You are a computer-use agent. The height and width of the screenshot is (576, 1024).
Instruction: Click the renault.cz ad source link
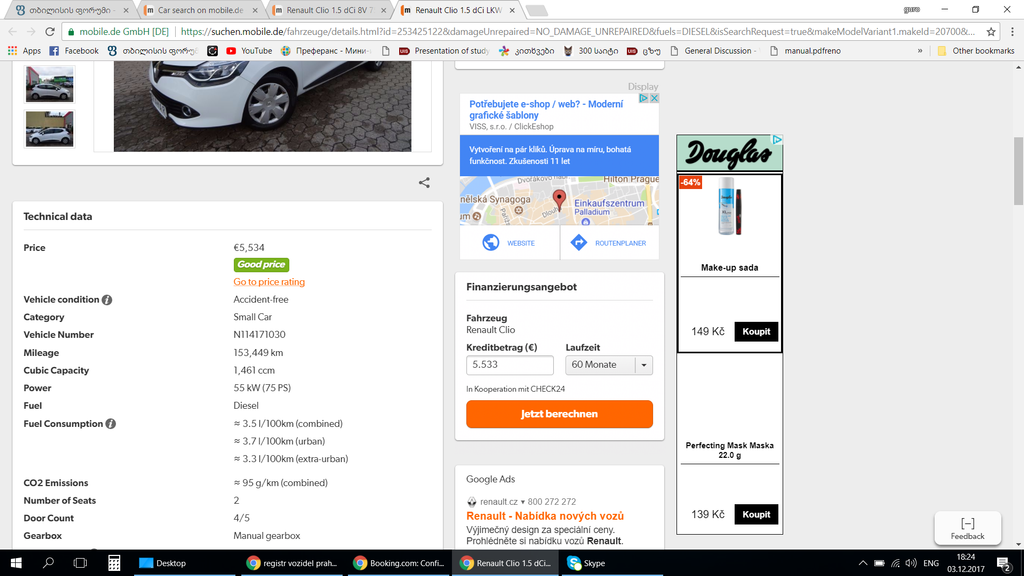[499, 502]
